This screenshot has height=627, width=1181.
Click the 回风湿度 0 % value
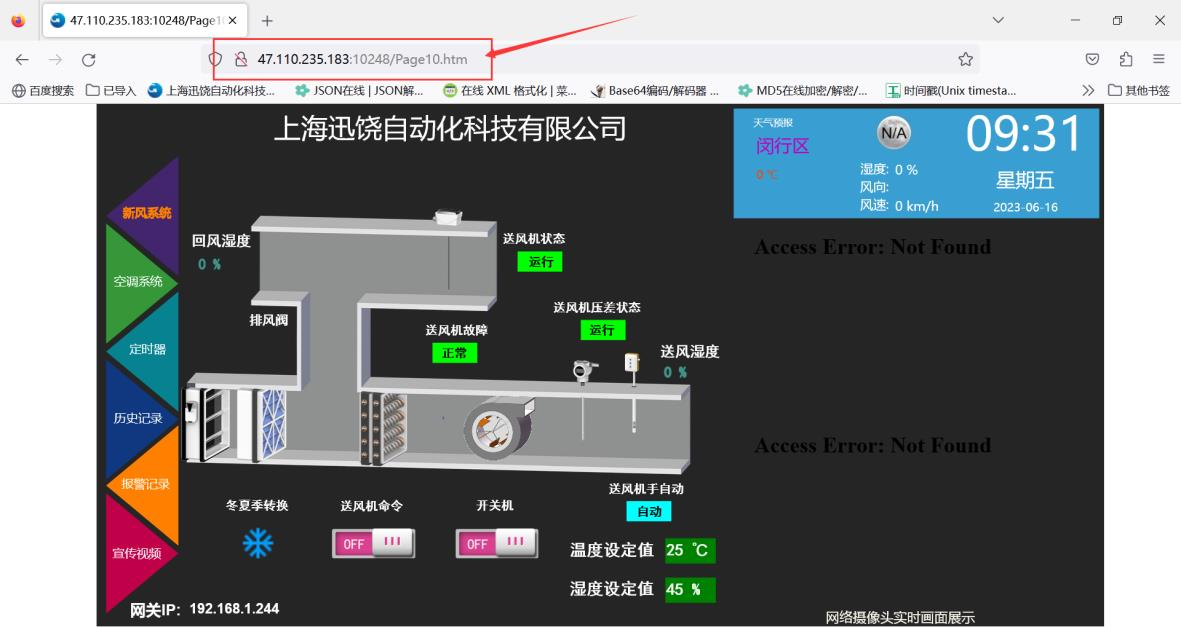(209, 265)
